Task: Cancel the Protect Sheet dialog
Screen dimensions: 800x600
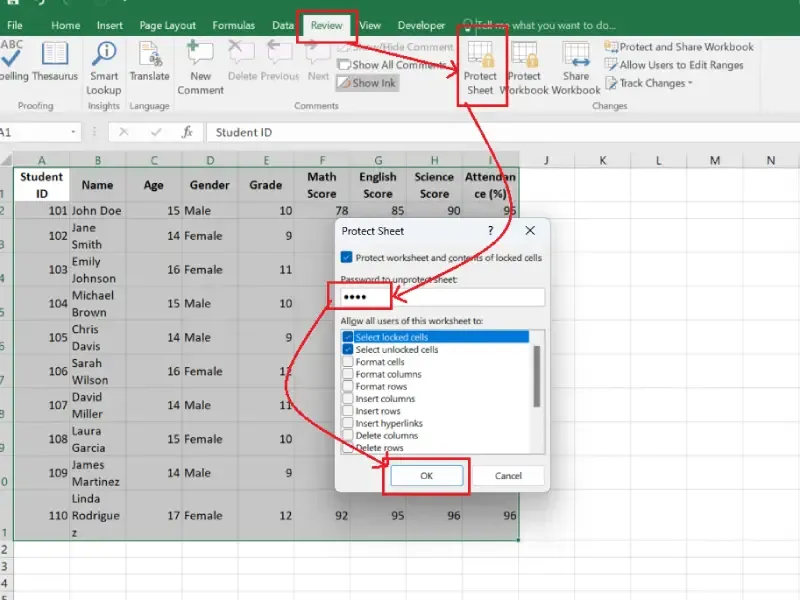Action: click(508, 476)
